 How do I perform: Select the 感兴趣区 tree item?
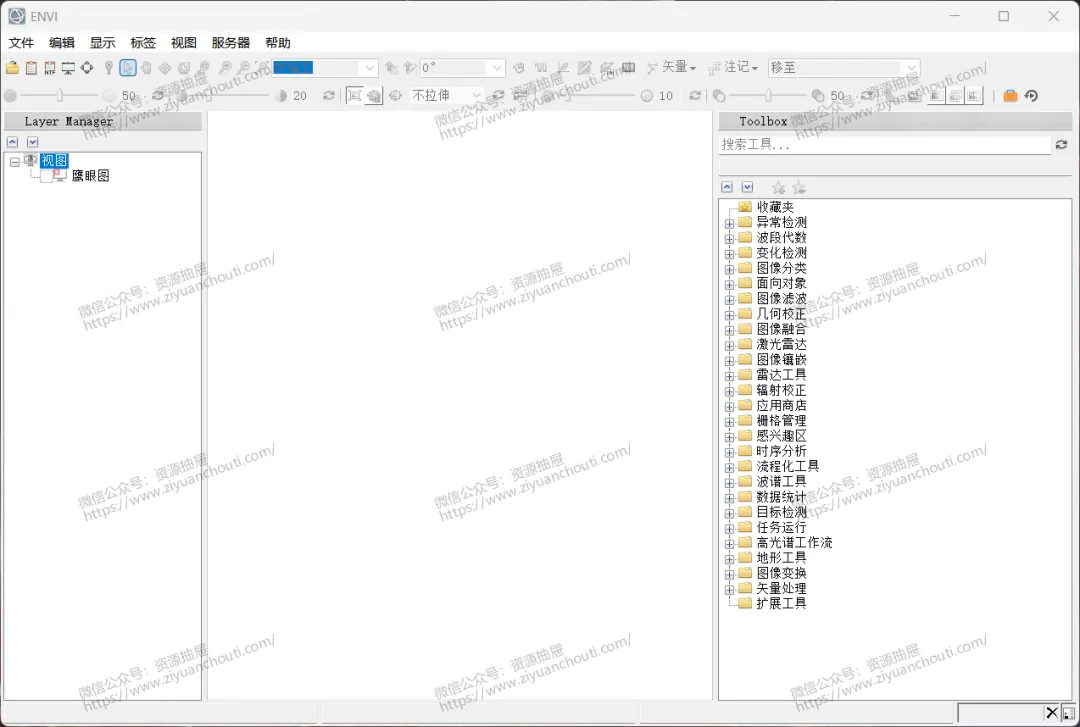pos(781,436)
